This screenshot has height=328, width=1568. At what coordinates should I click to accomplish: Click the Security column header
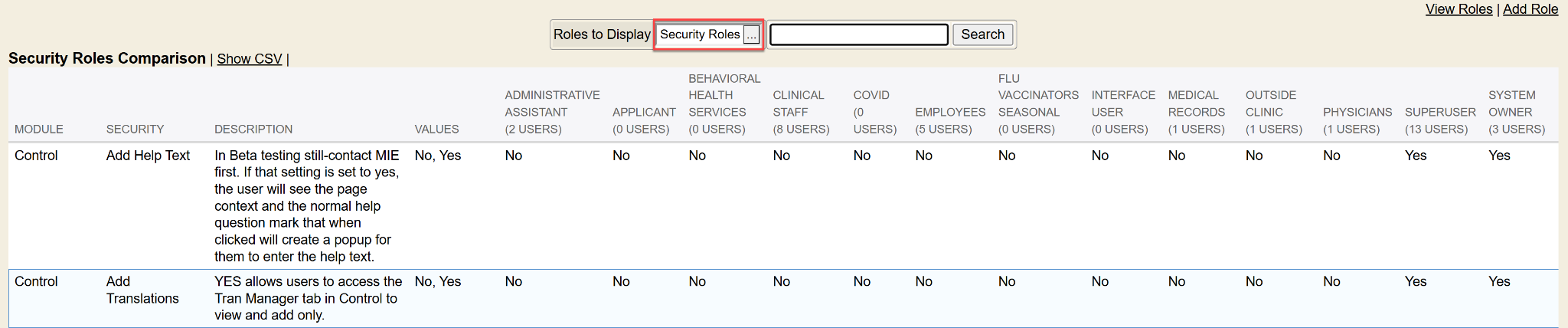pyautogui.click(x=135, y=129)
